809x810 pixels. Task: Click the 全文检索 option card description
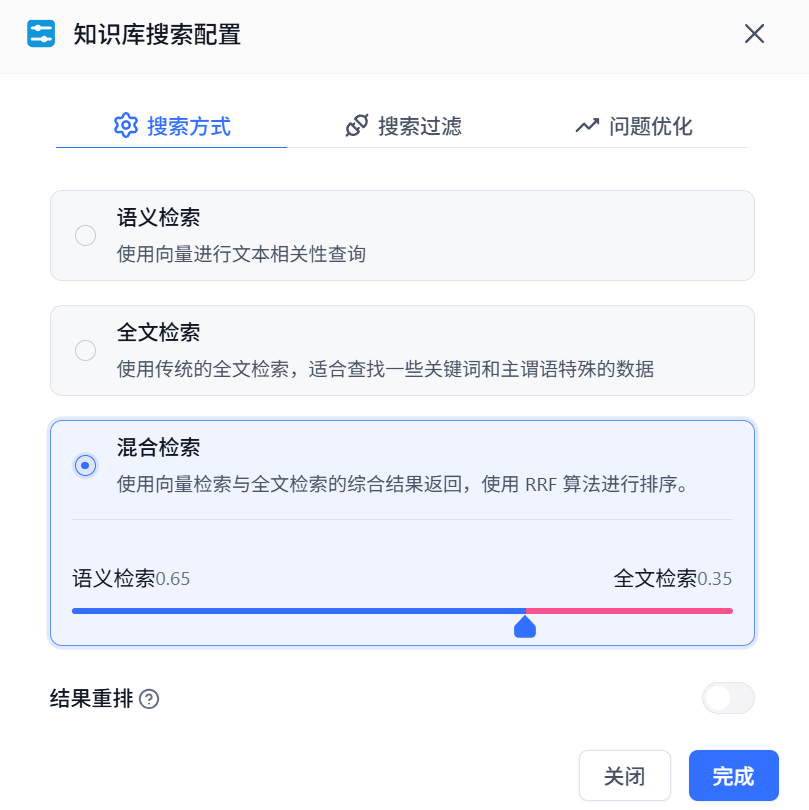coord(385,369)
